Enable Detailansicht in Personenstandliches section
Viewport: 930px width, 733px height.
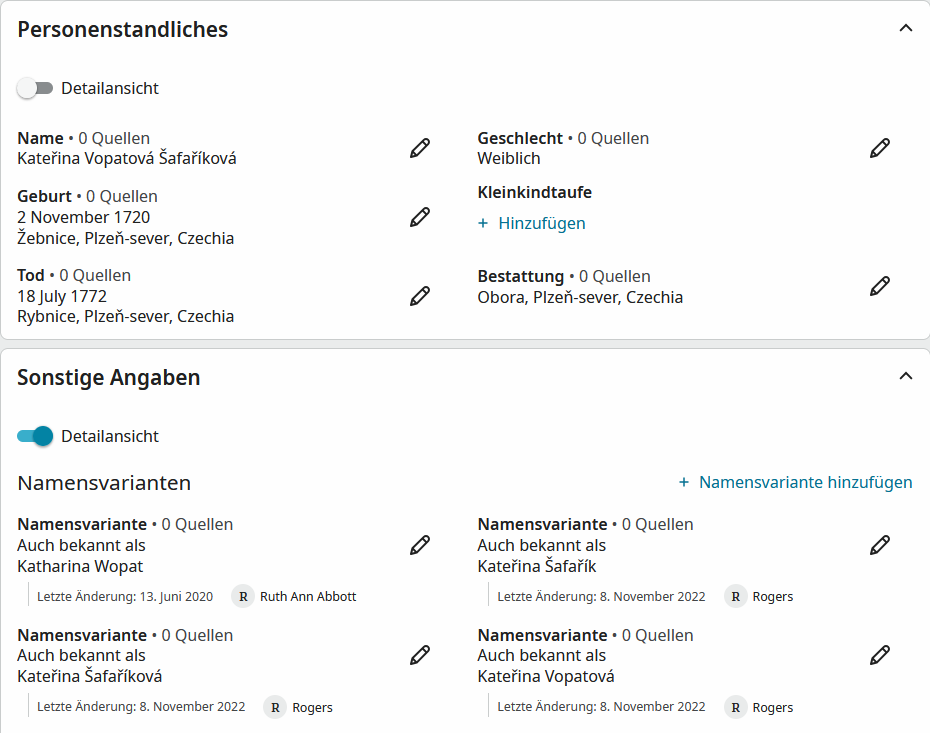click(x=35, y=88)
